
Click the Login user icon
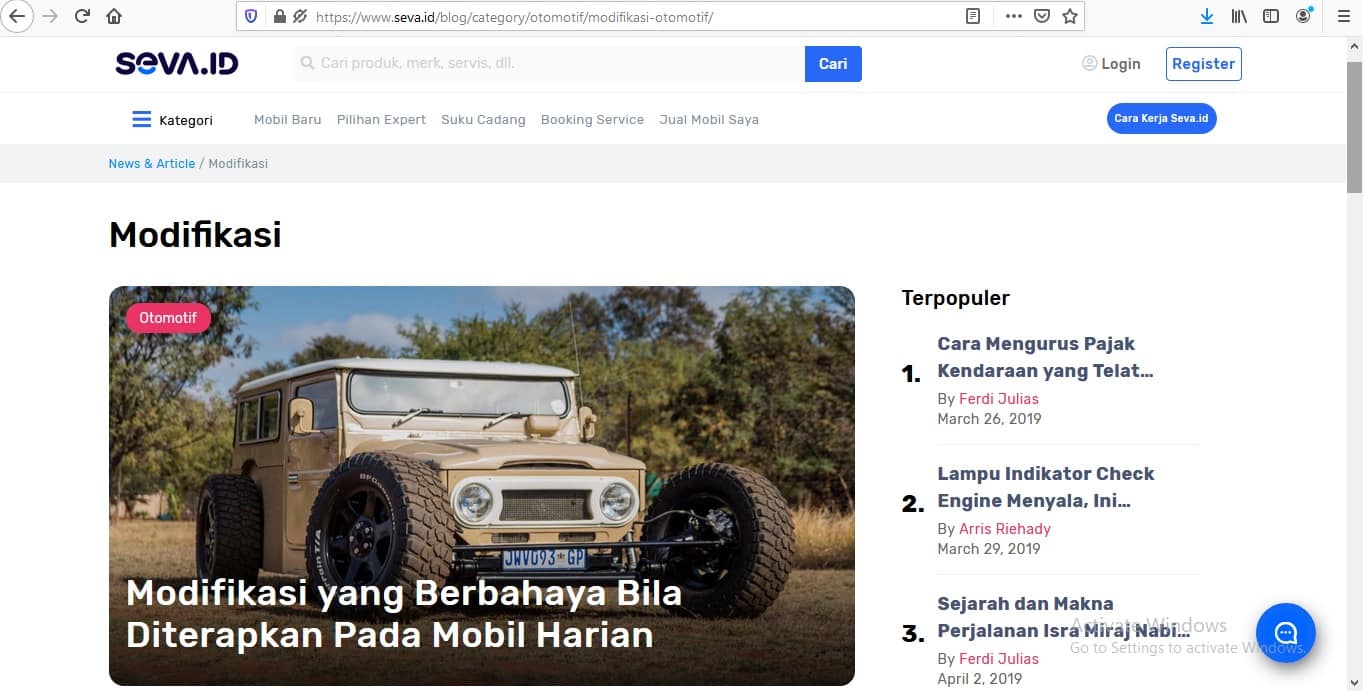[x=1089, y=63]
